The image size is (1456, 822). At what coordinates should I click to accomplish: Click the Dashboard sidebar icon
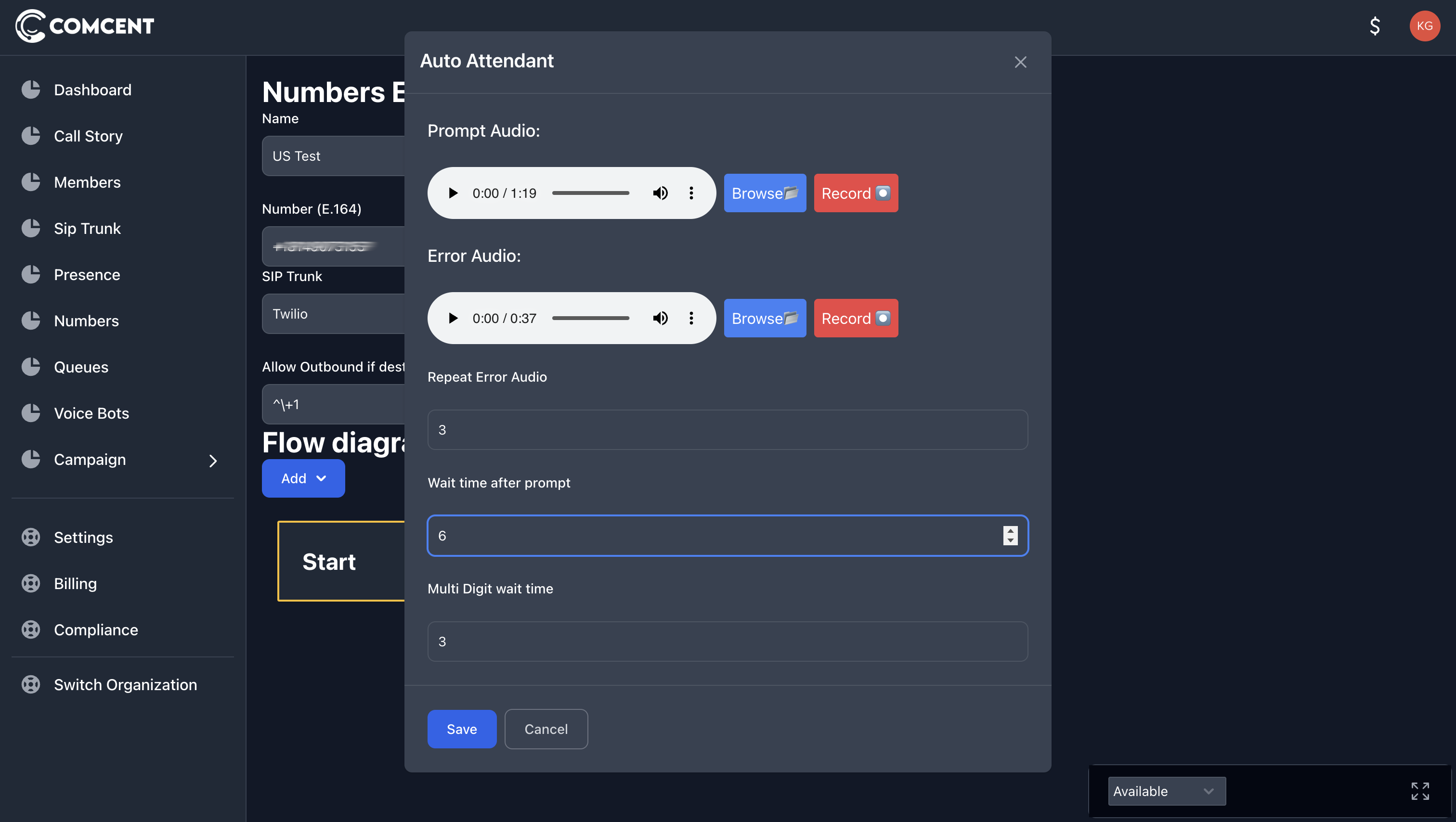[x=31, y=89]
